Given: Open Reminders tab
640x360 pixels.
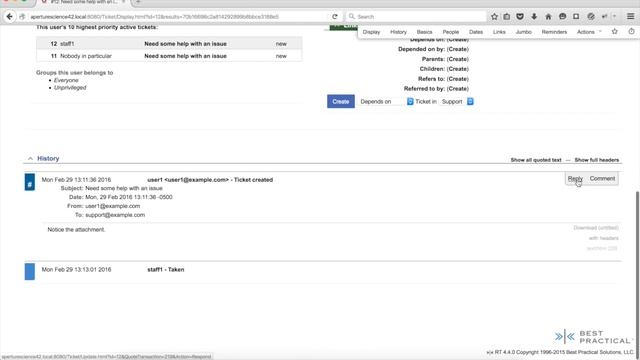Looking at the screenshot, I should [554, 32].
